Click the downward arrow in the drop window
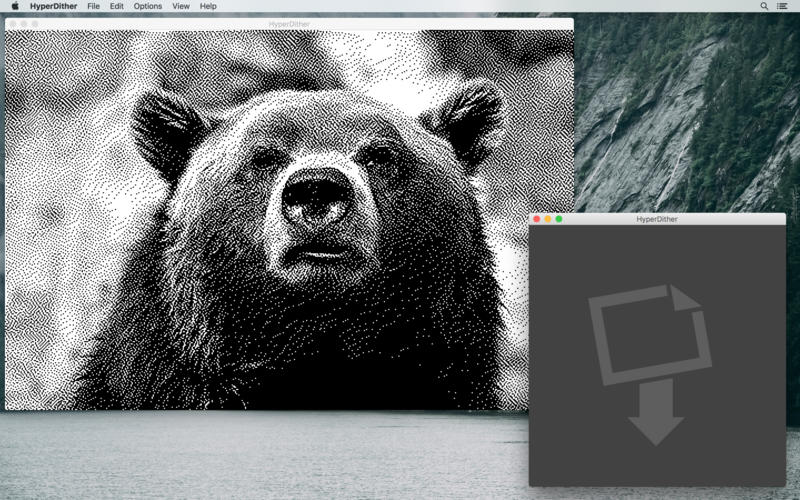The image size is (800, 500). click(656, 414)
